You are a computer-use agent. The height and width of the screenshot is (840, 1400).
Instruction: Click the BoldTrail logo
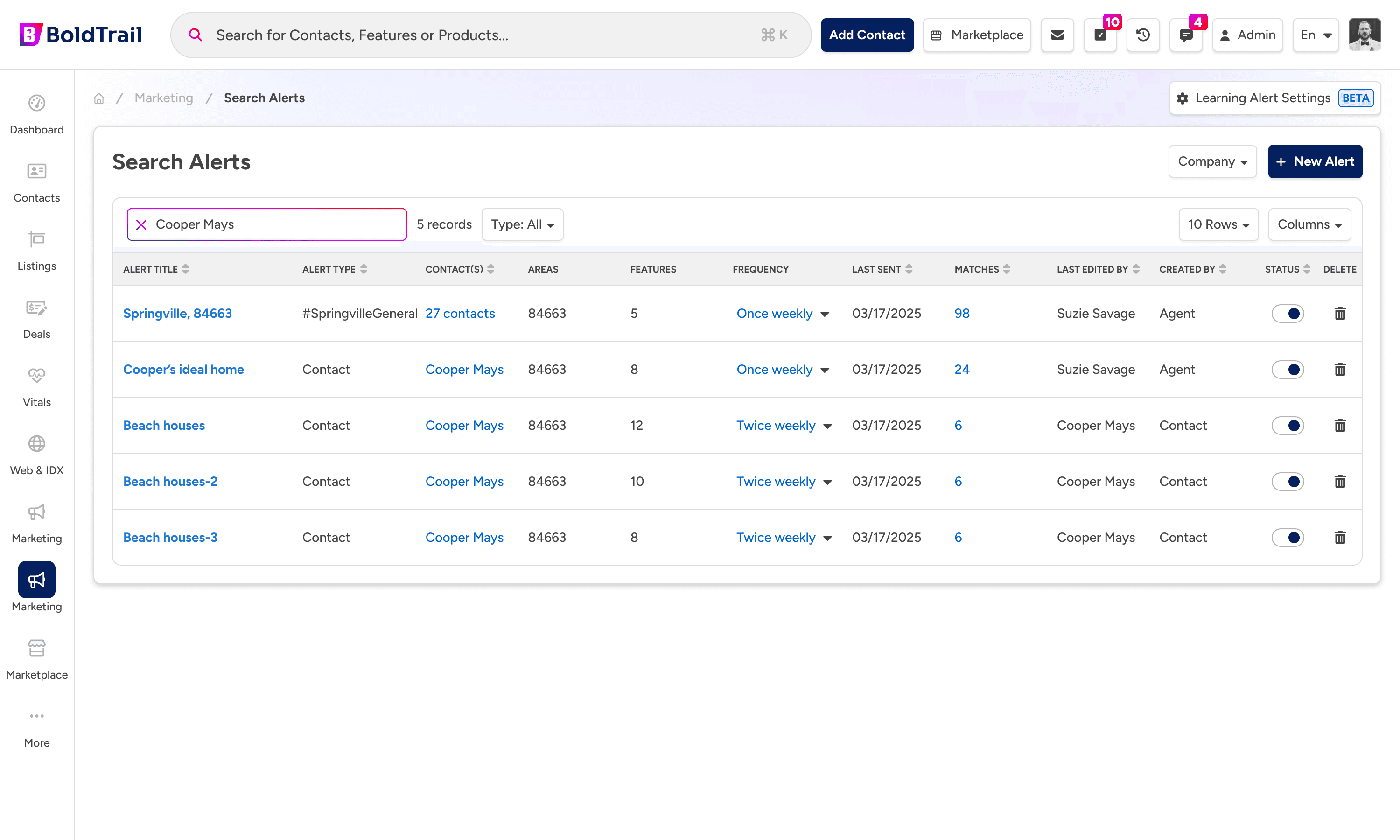point(81,35)
